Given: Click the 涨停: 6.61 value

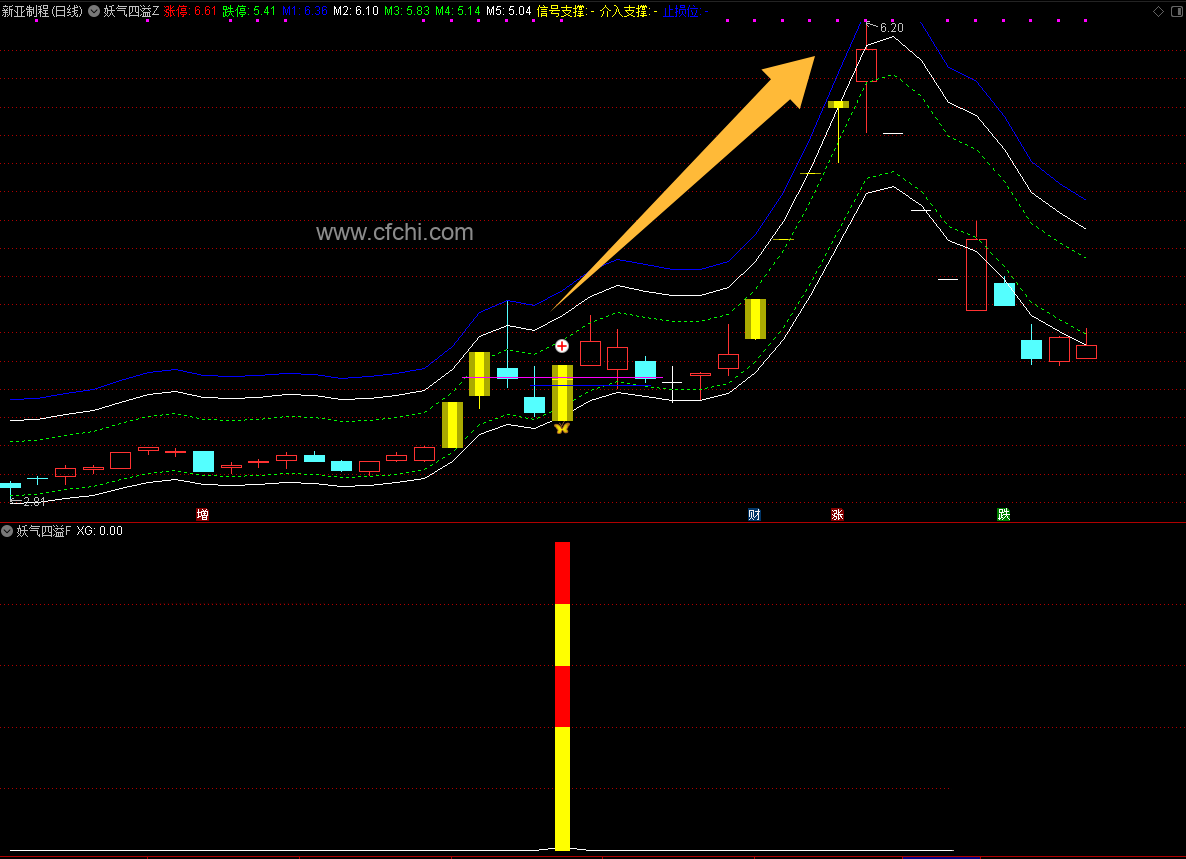Looking at the screenshot, I should [x=190, y=11].
